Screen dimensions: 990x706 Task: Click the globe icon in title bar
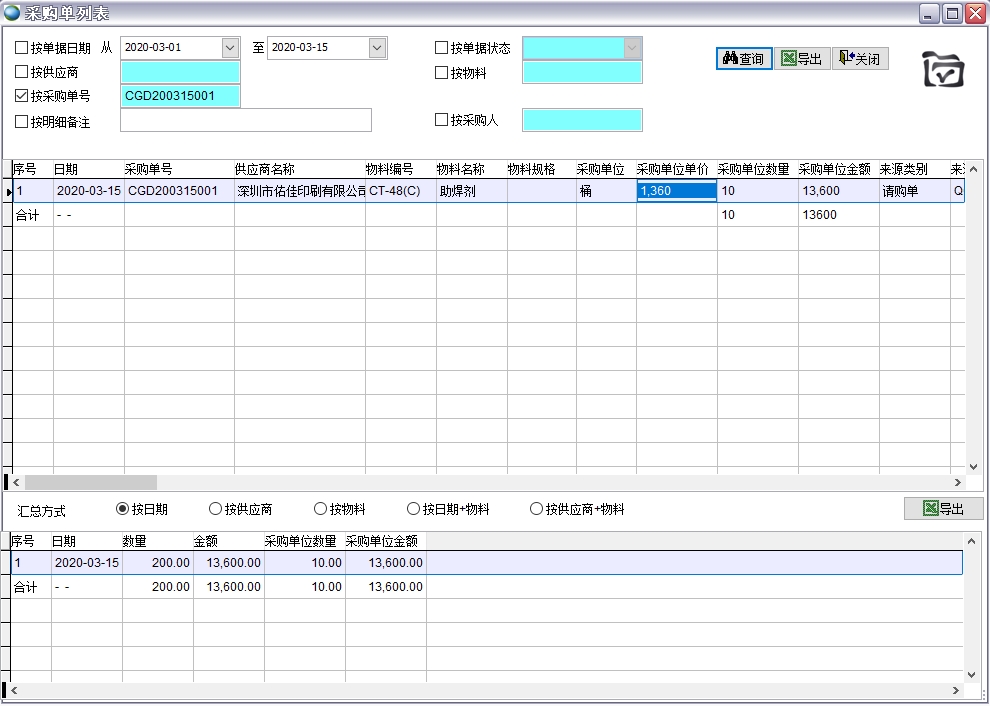tap(12, 13)
